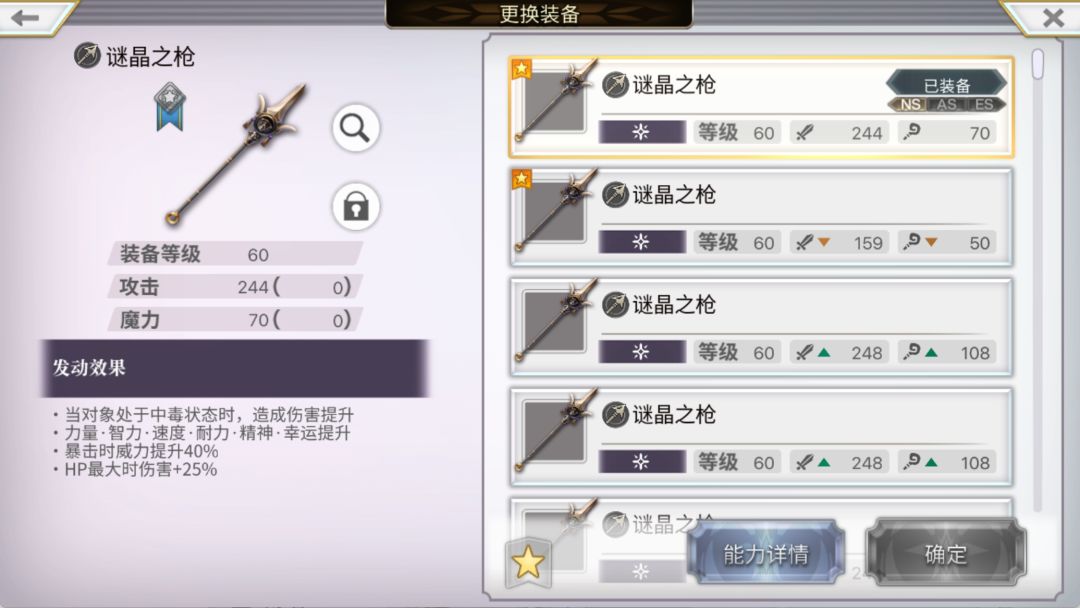
Task: Tap the magnifying glass inspect icon
Action: click(355, 128)
